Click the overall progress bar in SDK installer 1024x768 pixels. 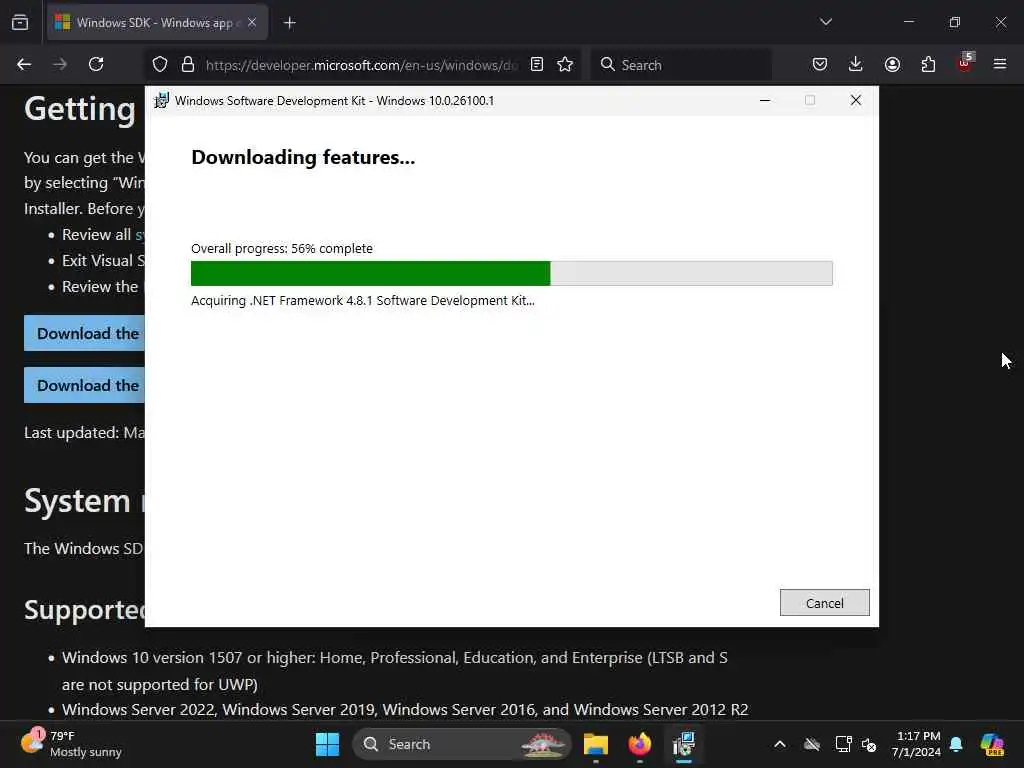coord(511,273)
